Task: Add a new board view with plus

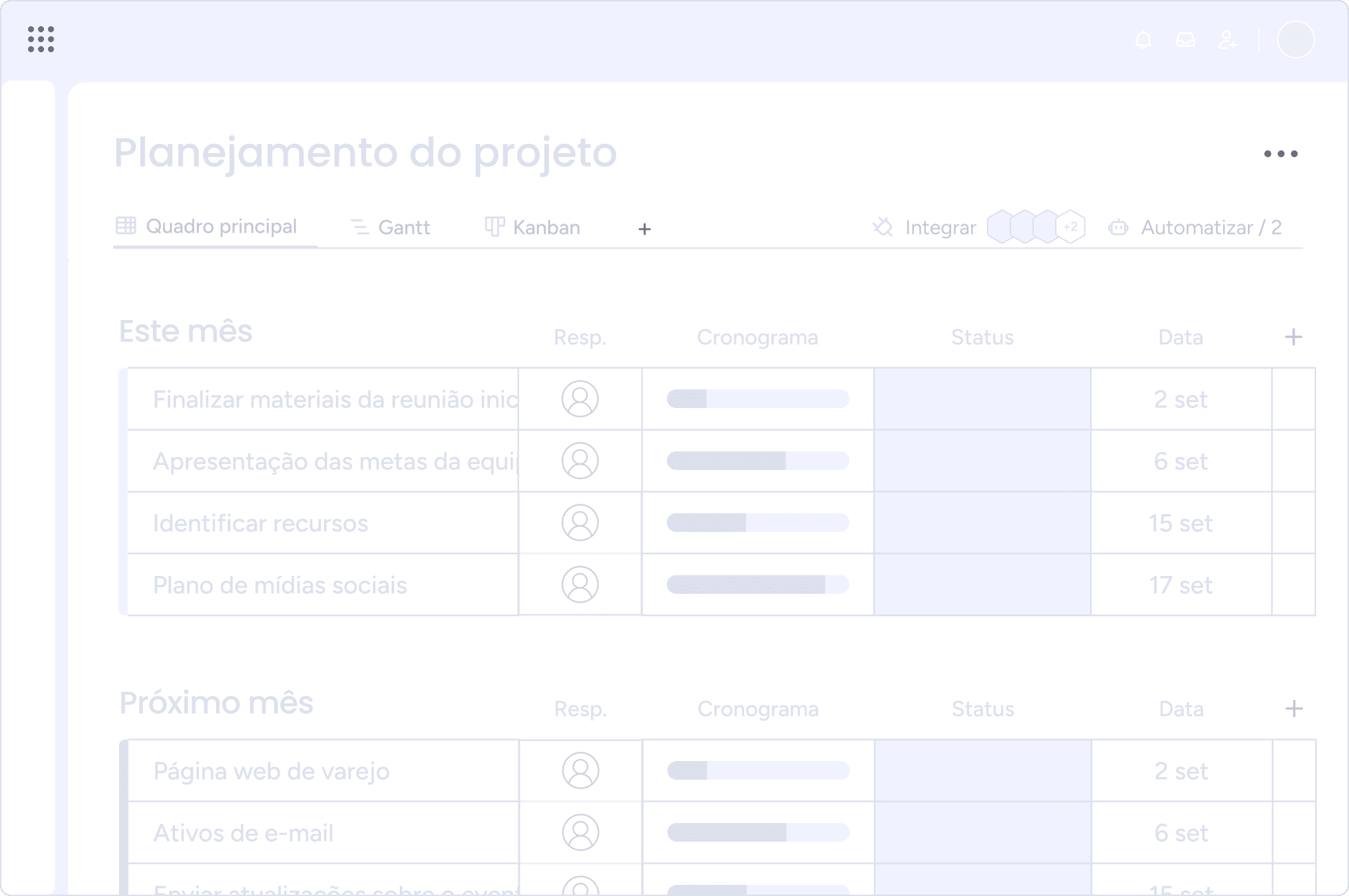Action: pos(644,229)
